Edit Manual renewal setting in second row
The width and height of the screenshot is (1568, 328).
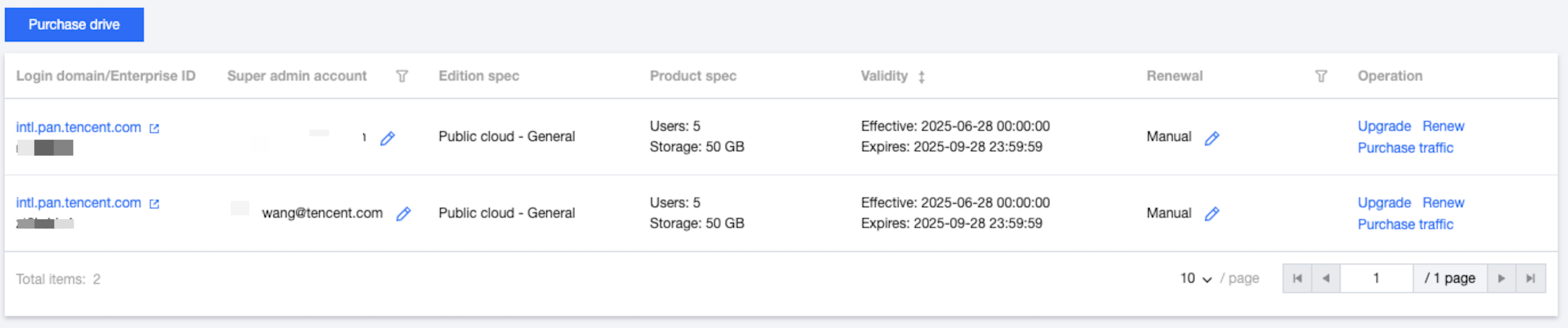click(1212, 214)
